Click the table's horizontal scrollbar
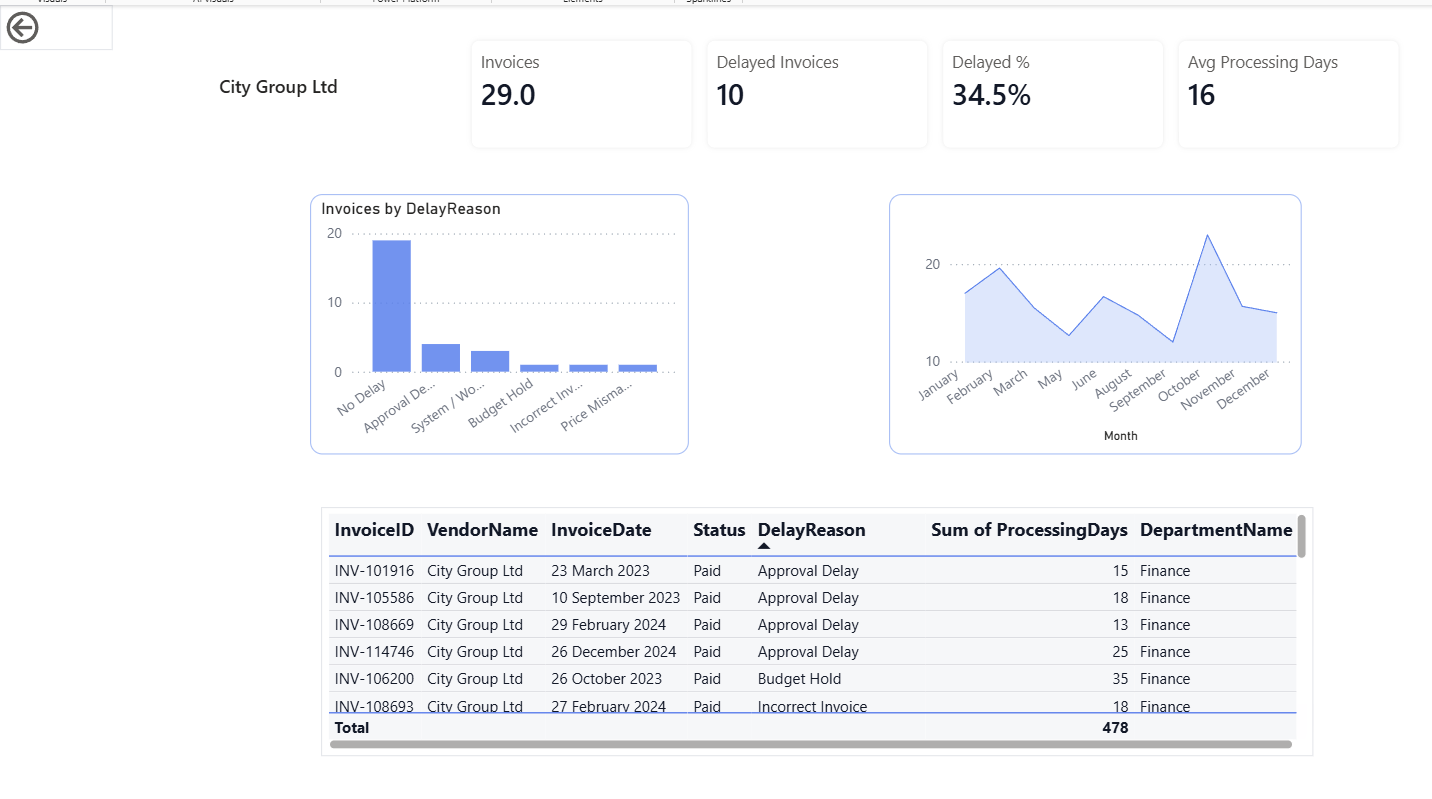This screenshot has width=1432, height=799. point(810,745)
